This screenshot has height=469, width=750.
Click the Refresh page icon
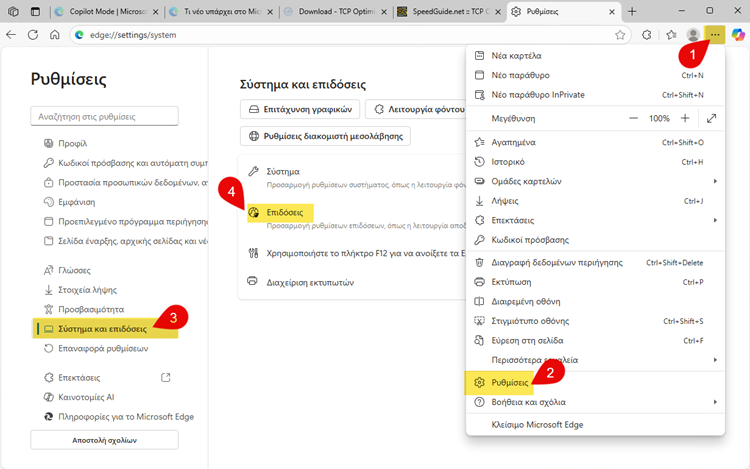click(x=33, y=34)
